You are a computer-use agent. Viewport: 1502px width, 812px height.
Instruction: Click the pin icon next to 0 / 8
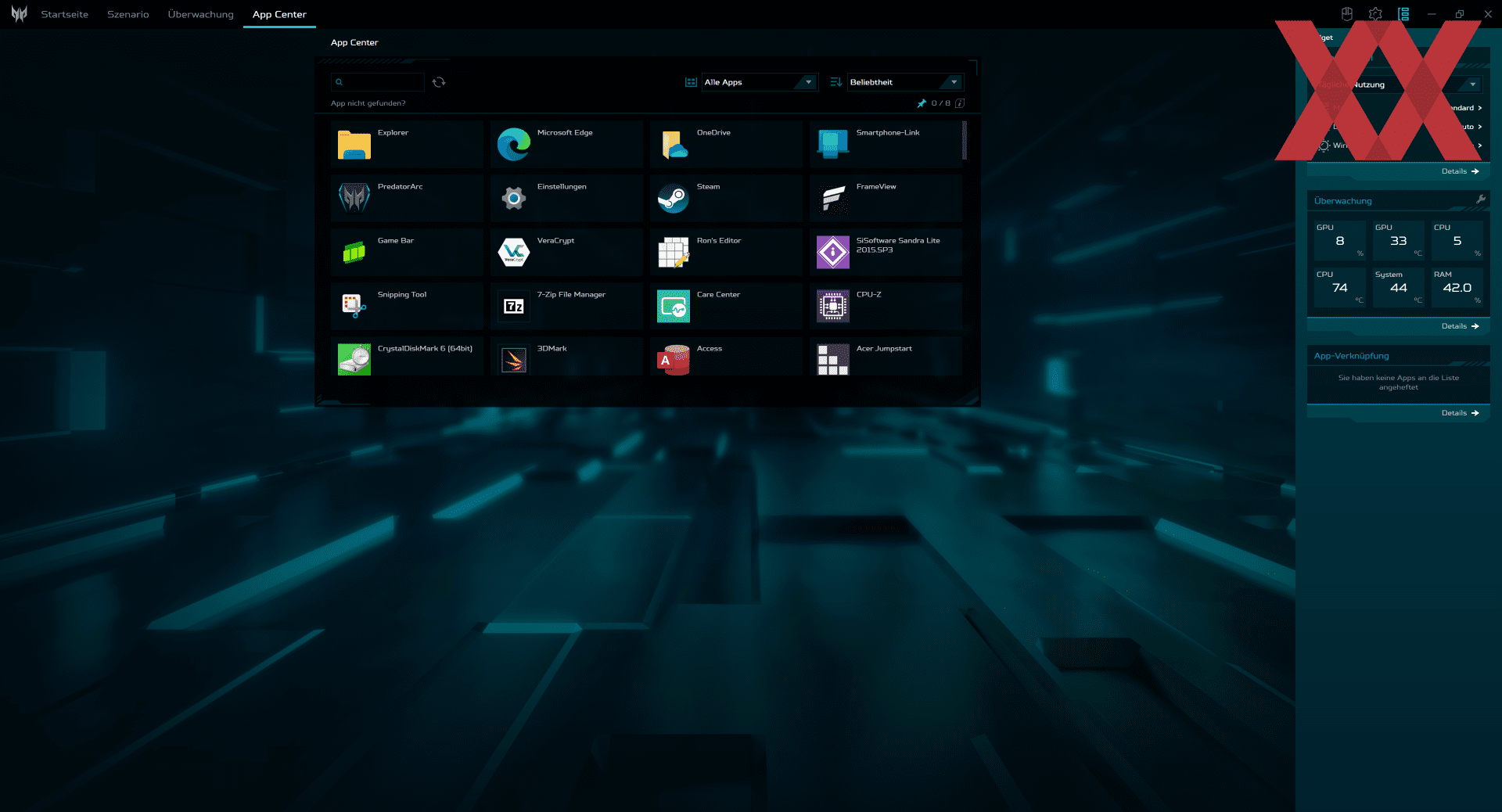point(922,103)
